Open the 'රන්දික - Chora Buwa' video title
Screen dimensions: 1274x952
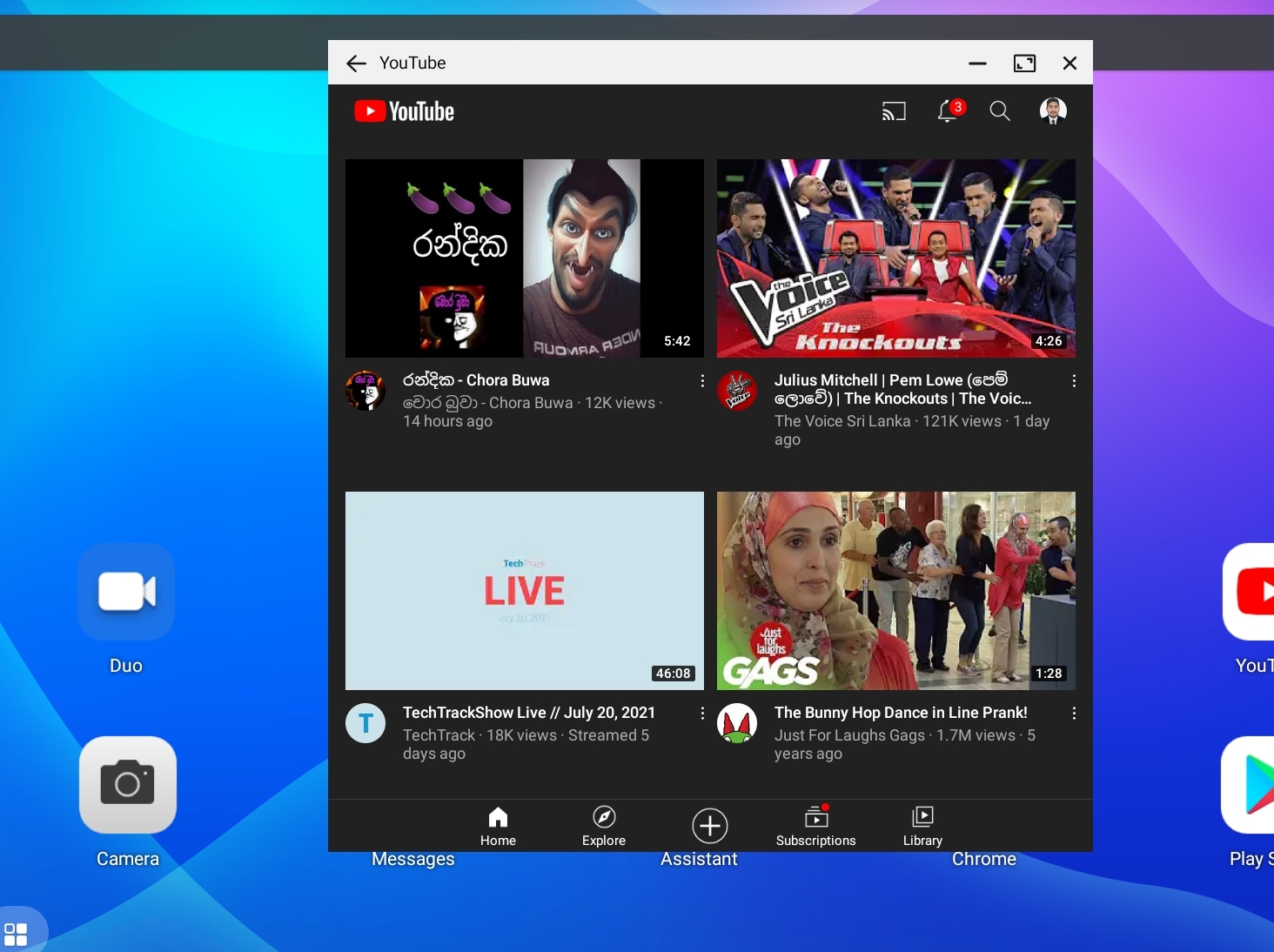click(476, 380)
